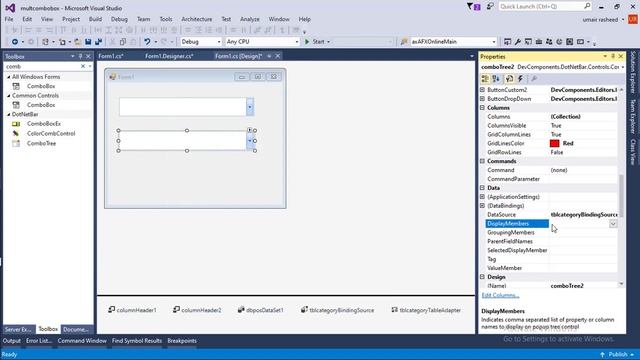Click the Categorized view icon in Properties
Screen dimensions: 640x360
[485, 79]
